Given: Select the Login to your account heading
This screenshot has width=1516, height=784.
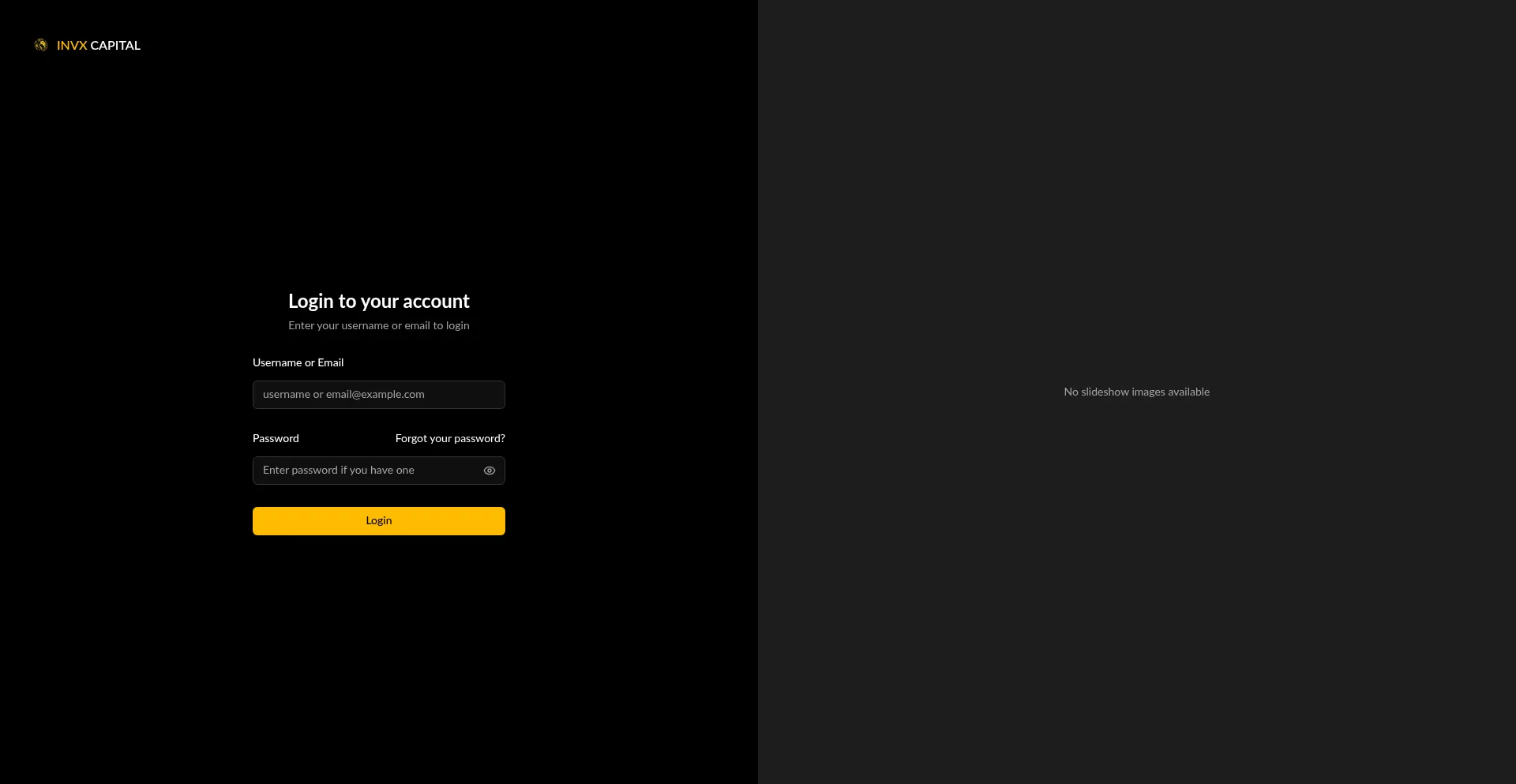Looking at the screenshot, I should coord(378,301).
